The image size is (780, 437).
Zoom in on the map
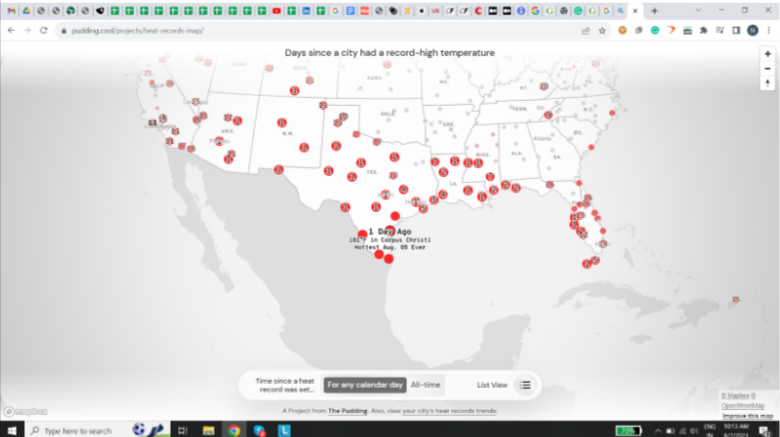767,54
